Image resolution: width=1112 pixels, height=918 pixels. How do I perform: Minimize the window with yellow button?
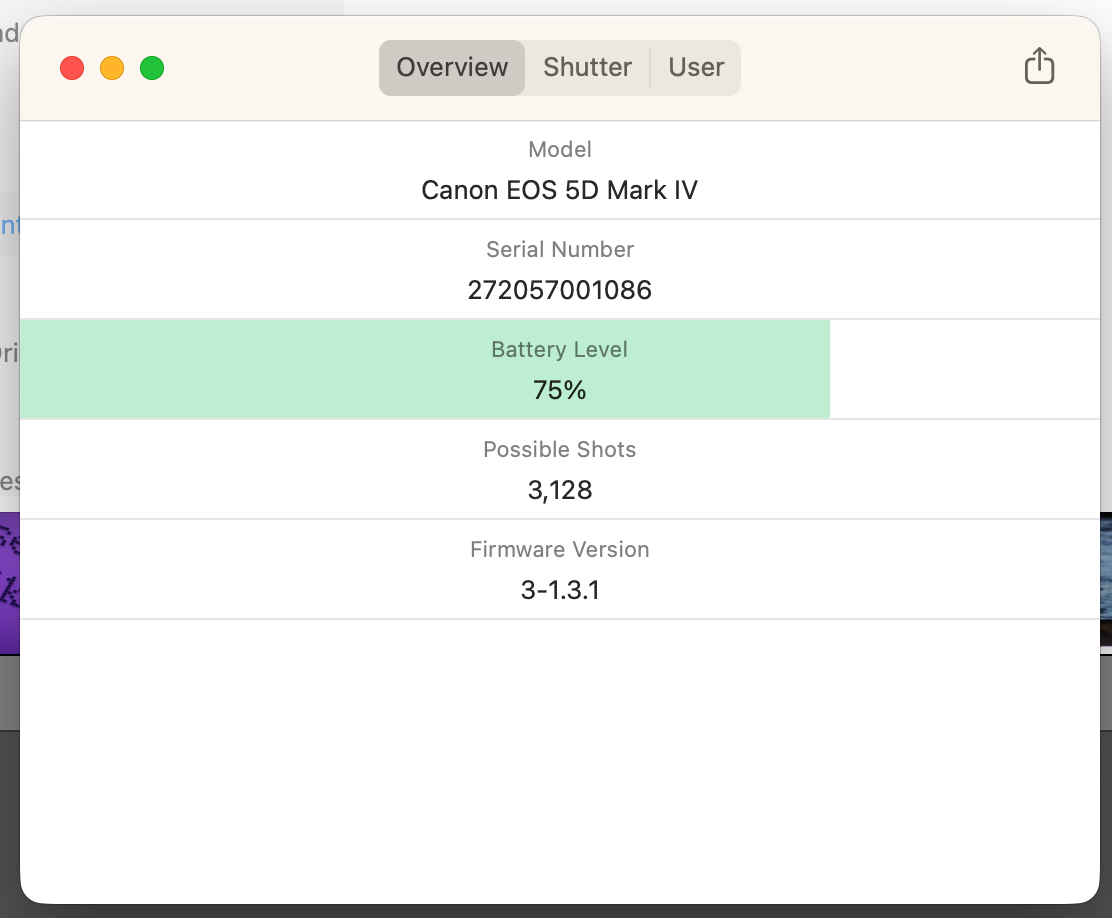click(112, 68)
